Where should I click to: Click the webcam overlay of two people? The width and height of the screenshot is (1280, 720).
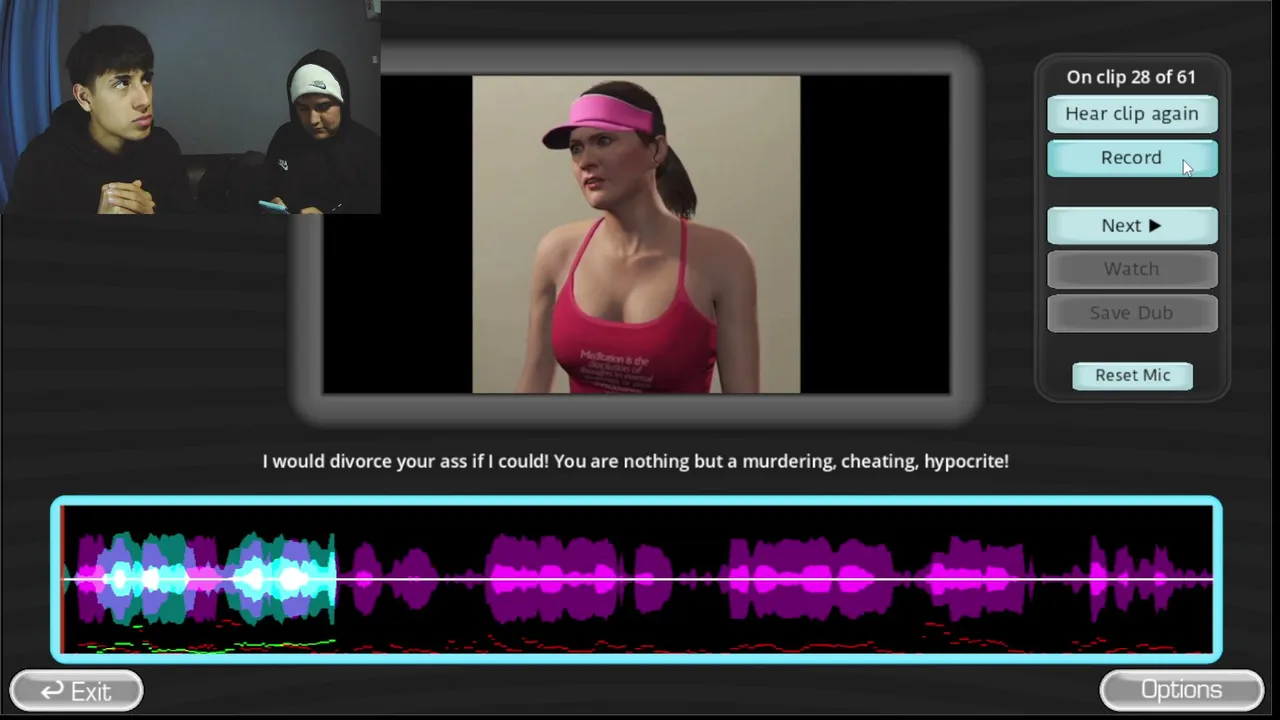pyautogui.click(x=190, y=107)
